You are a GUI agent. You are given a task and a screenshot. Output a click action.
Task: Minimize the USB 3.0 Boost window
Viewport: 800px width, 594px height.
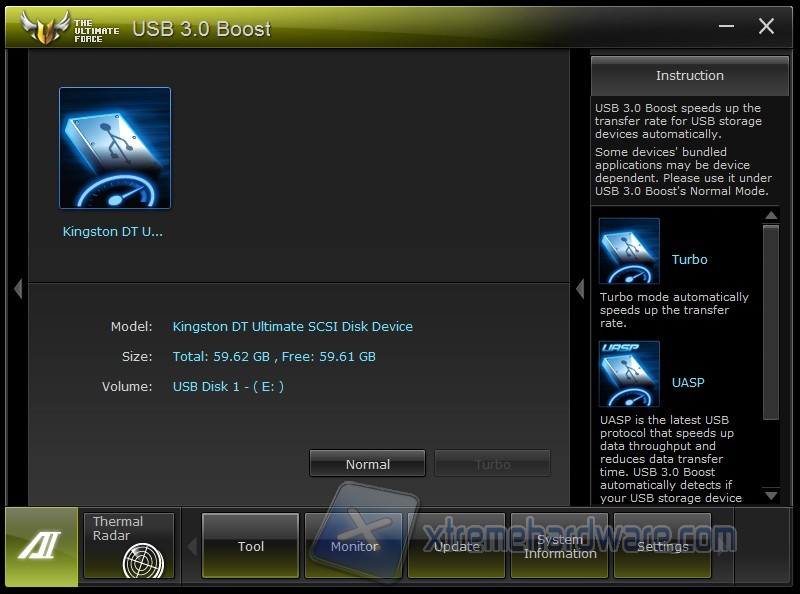(x=725, y=27)
